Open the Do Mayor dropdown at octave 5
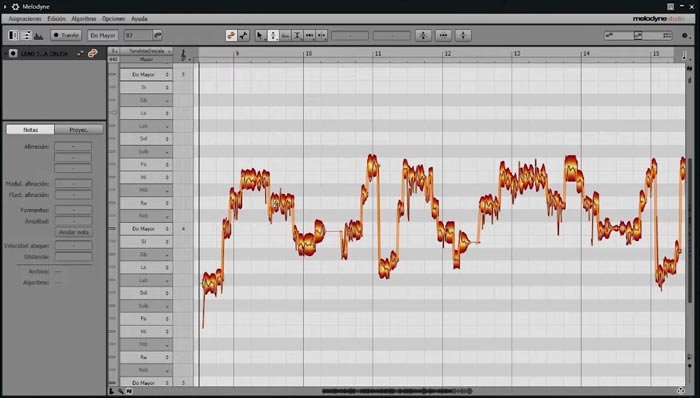 point(146,75)
